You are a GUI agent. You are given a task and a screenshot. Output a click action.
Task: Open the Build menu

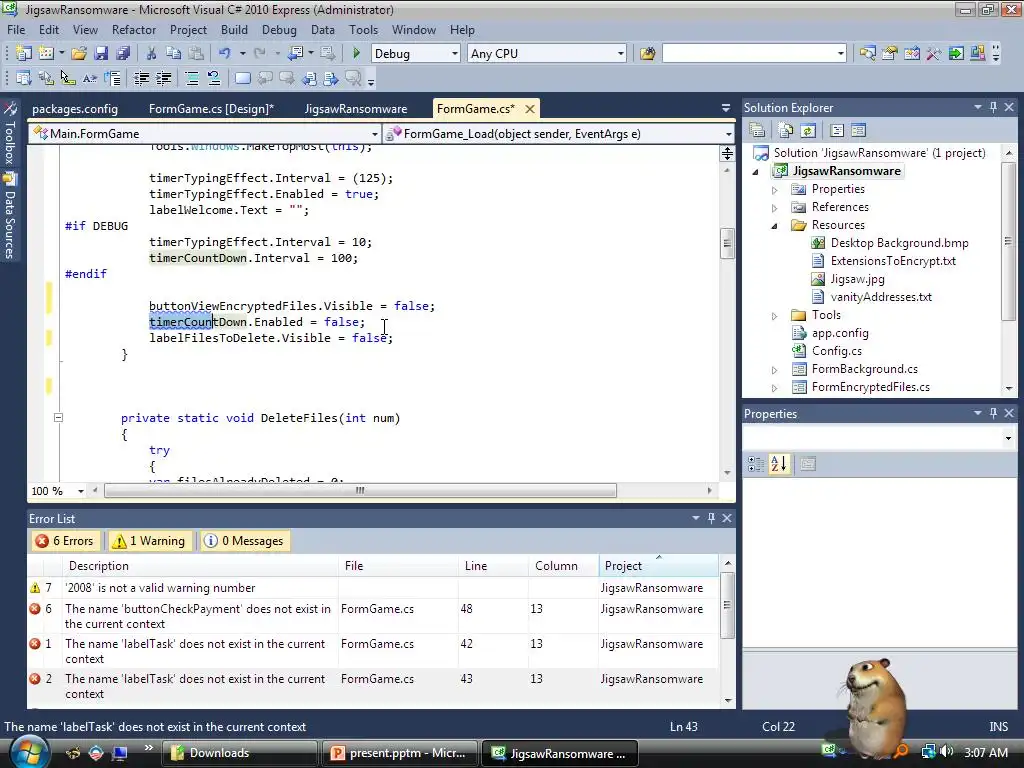tap(234, 30)
